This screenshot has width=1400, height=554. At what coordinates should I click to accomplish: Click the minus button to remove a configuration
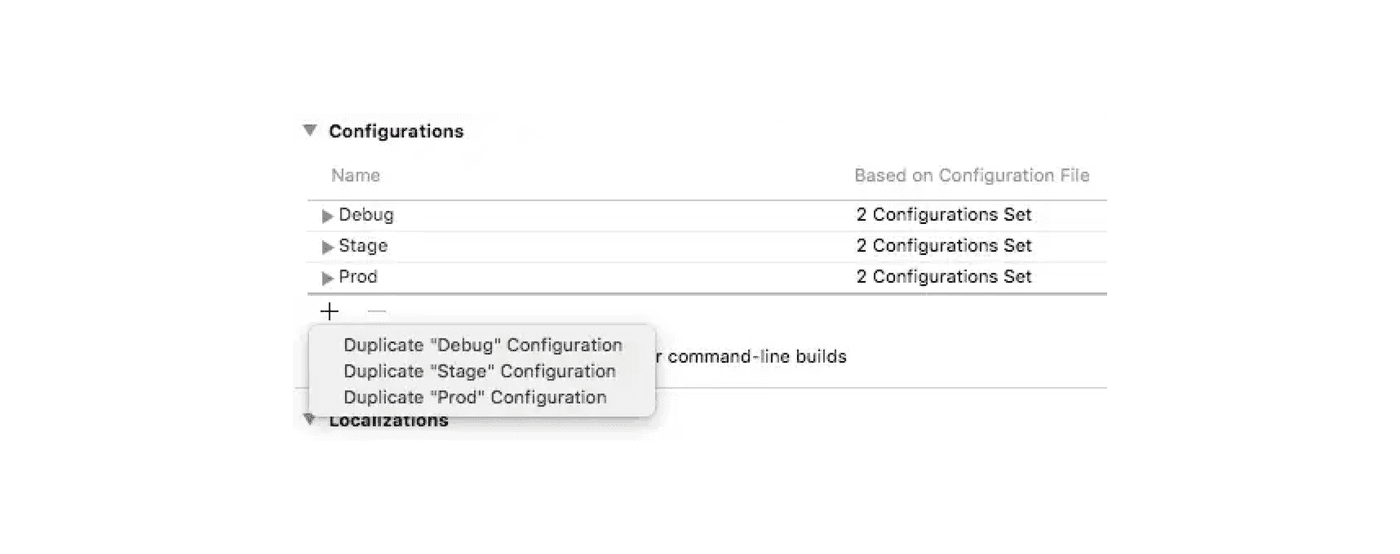click(x=377, y=312)
